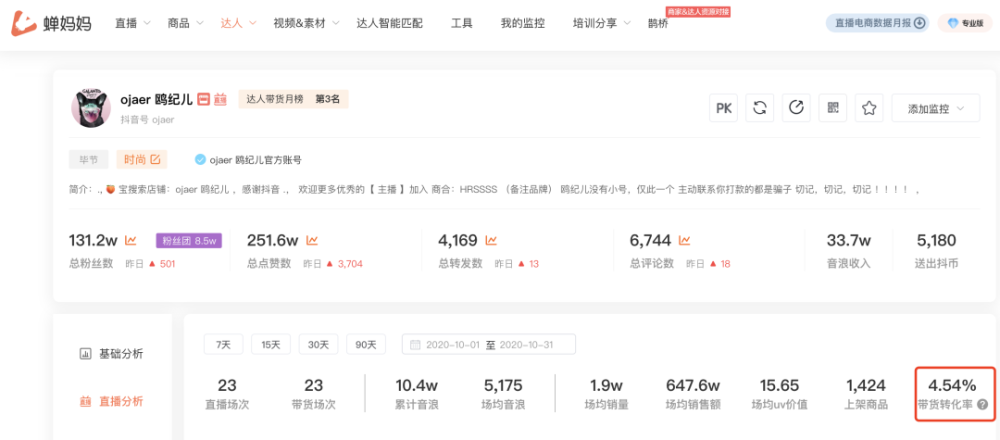Click the 23 带货场次 value

pyautogui.click(x=314, y=385)
